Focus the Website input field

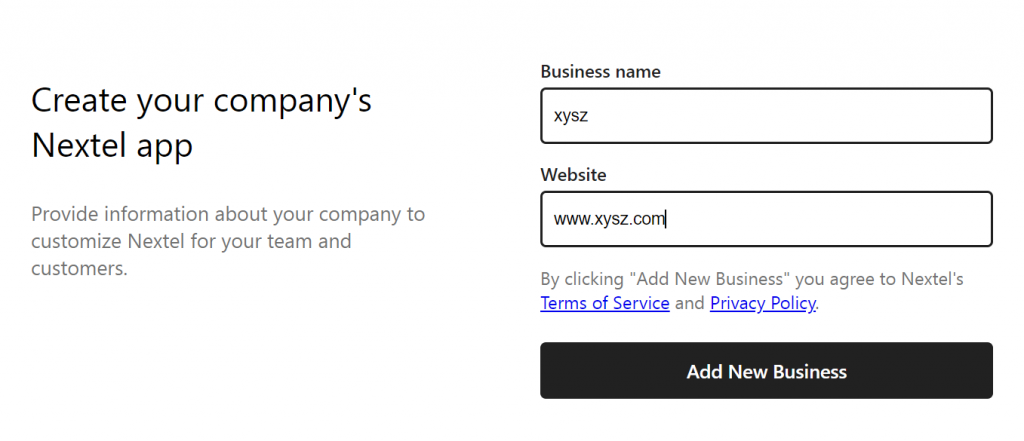(x=766, y=219)
